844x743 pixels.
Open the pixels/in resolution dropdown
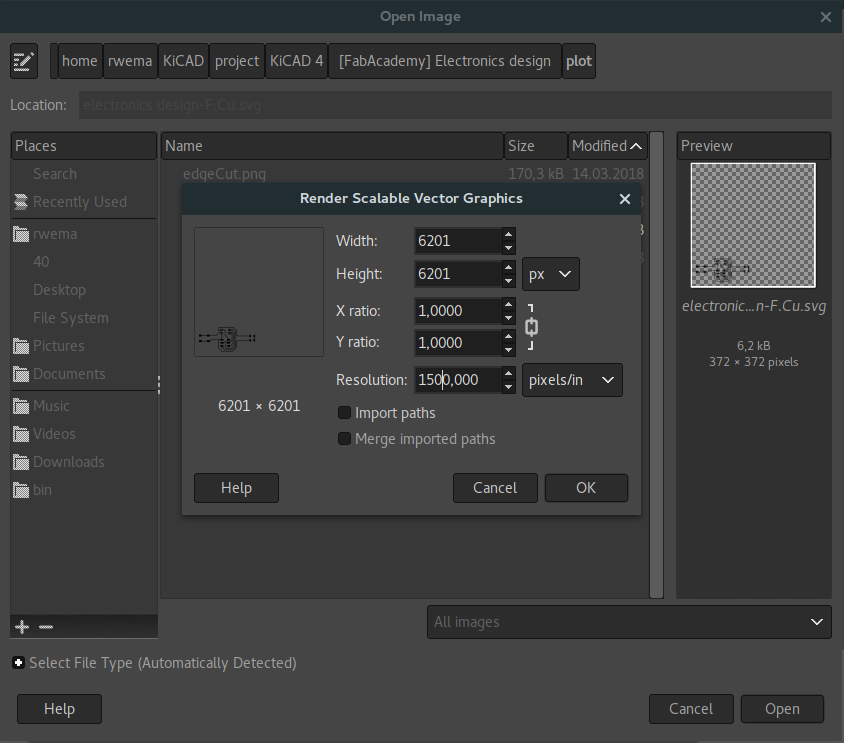tap(572, 380)
